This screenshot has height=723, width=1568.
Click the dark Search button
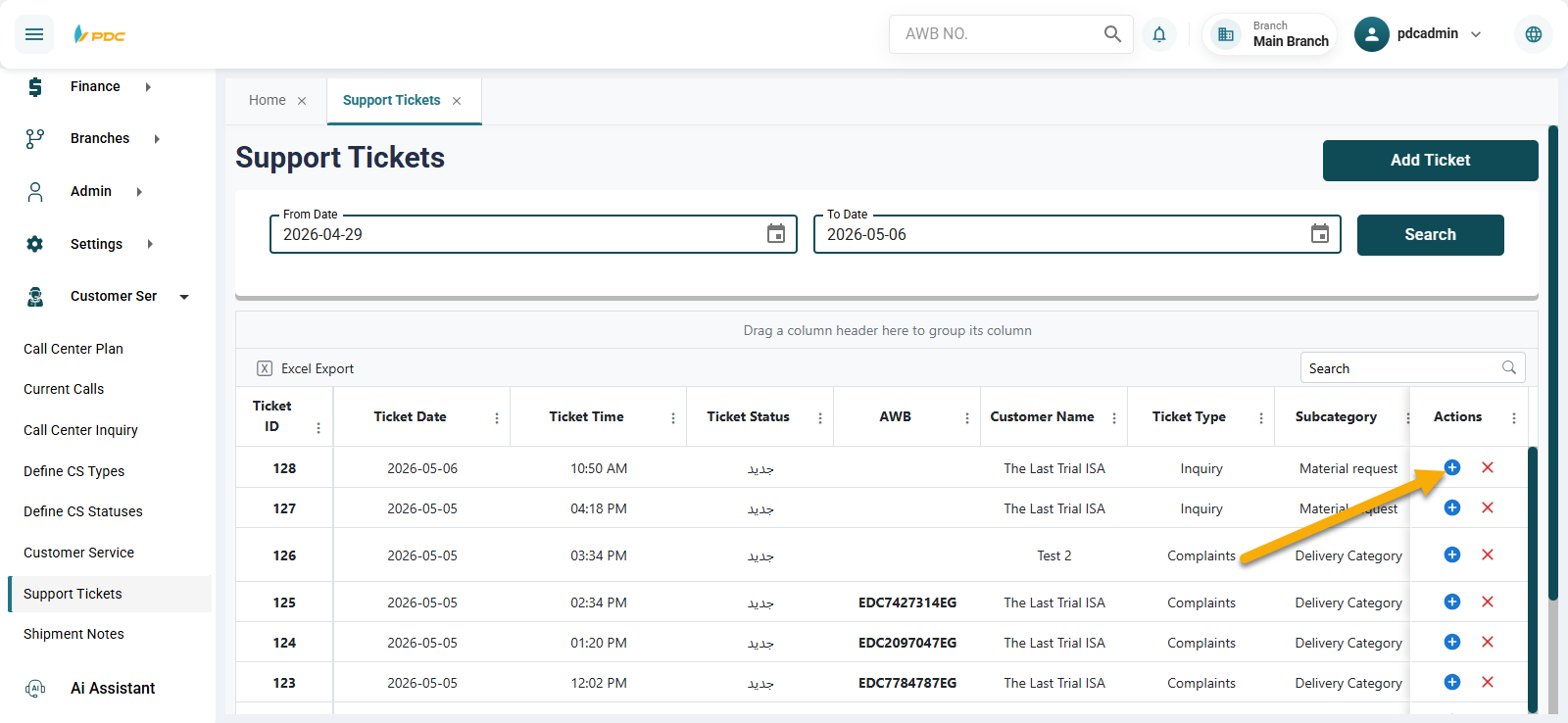pyautogui.click(x=1430, y=235)
